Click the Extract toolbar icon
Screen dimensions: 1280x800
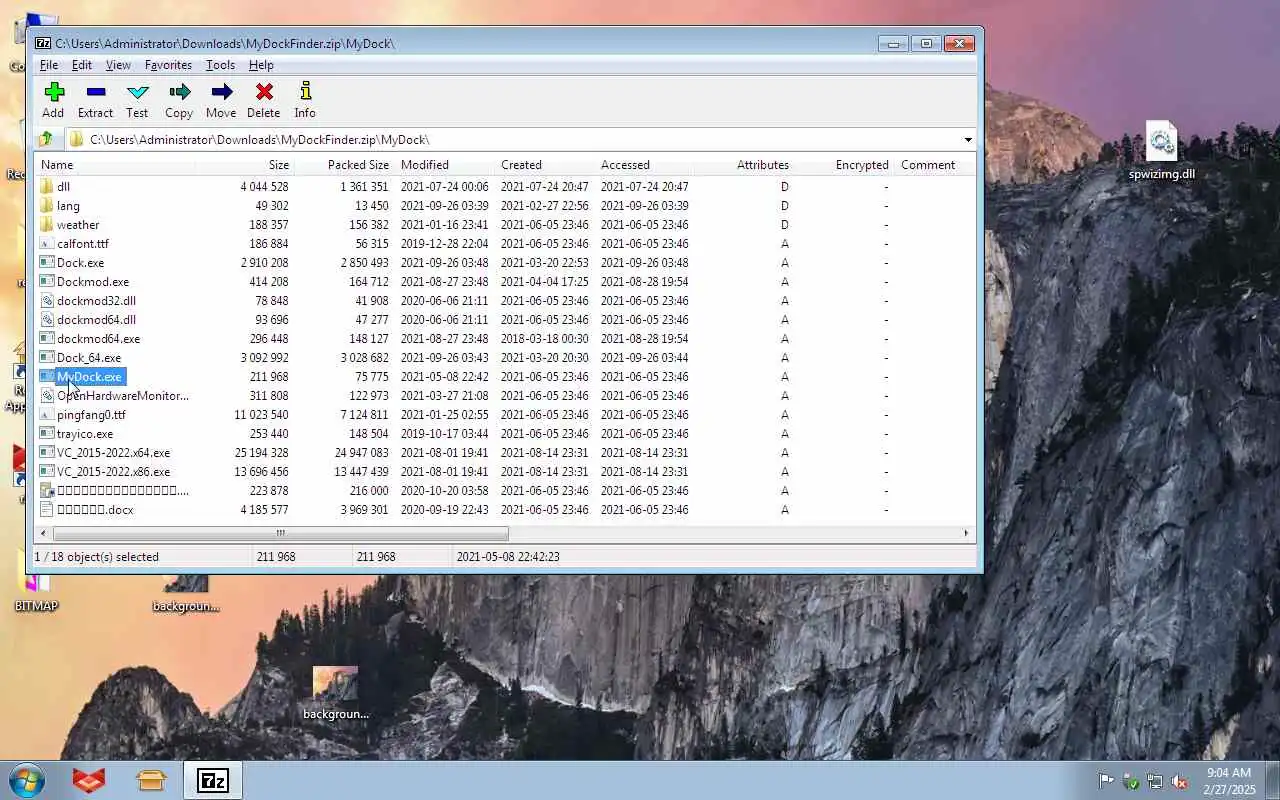(x=96, y=92)
